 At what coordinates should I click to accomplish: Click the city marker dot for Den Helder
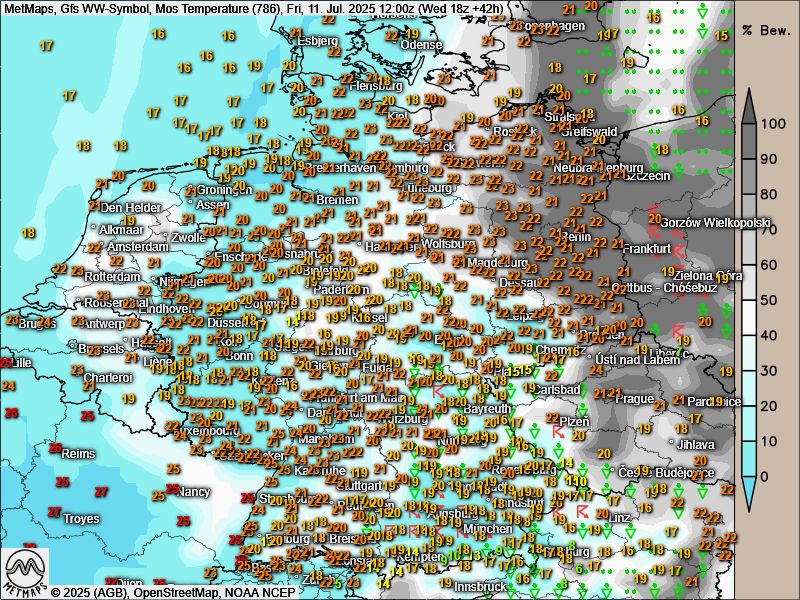[98, 207]
